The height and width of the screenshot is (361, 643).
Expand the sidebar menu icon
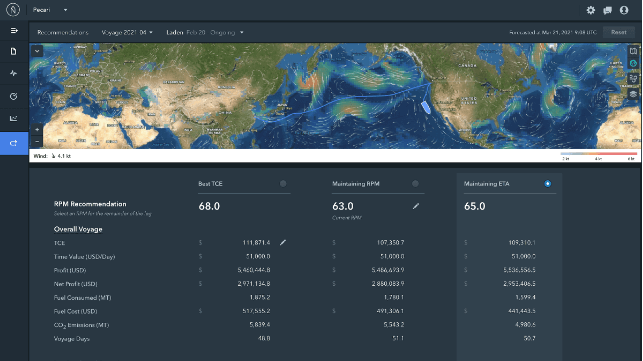pos(14,31)
